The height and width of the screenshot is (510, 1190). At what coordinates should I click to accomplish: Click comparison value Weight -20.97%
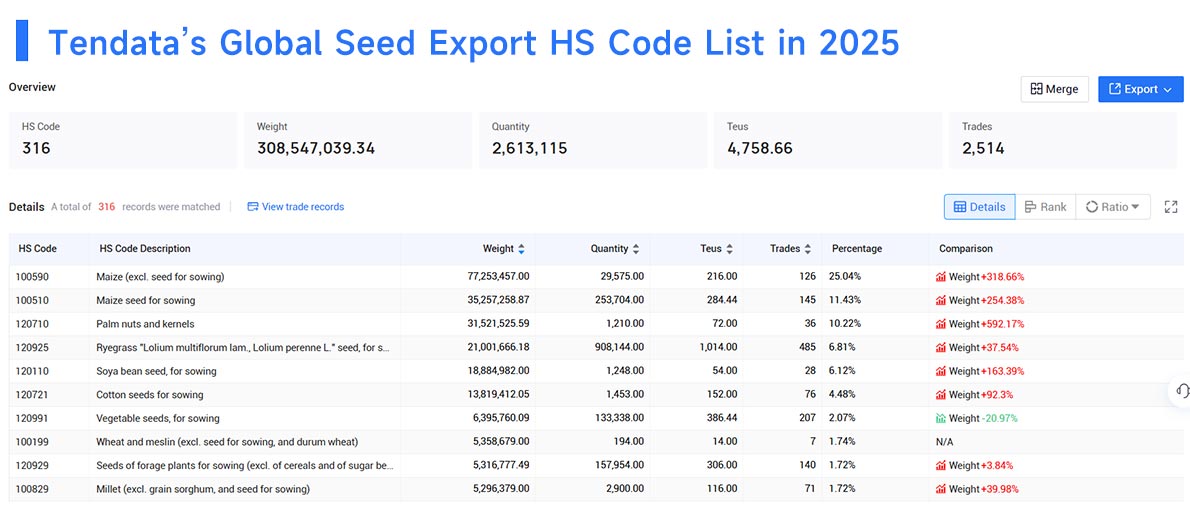[984, 418]
